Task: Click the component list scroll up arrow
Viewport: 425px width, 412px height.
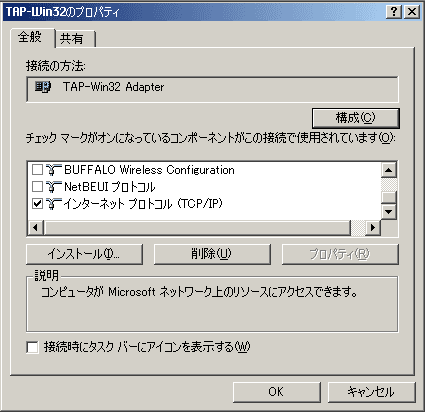Action: click(389, 170)
